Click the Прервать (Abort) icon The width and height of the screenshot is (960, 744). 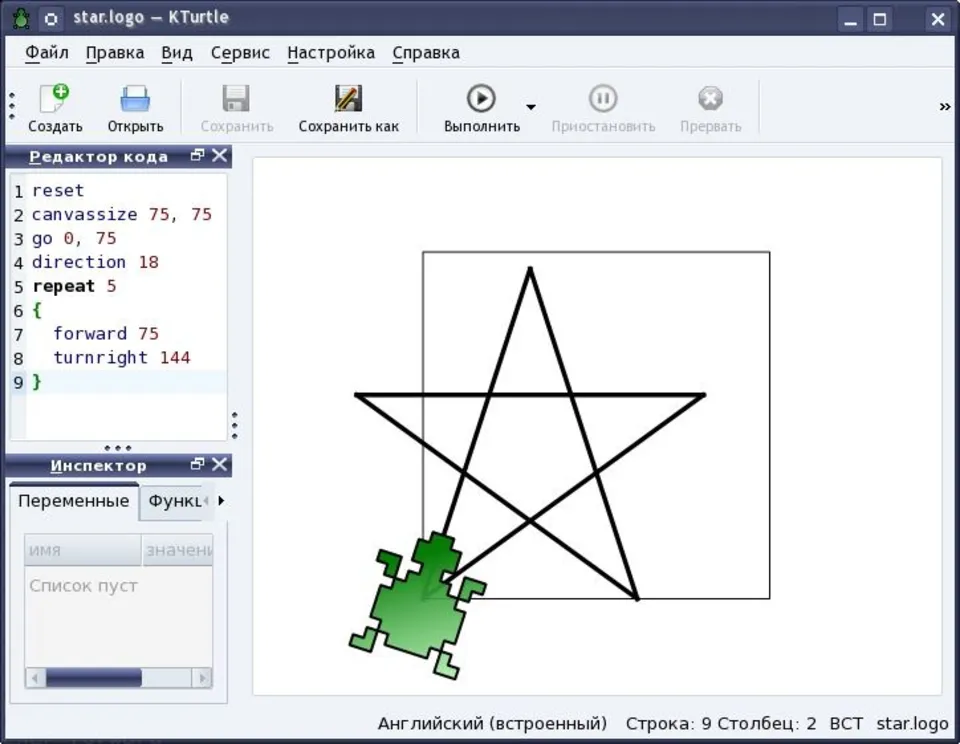coord(710,98)
